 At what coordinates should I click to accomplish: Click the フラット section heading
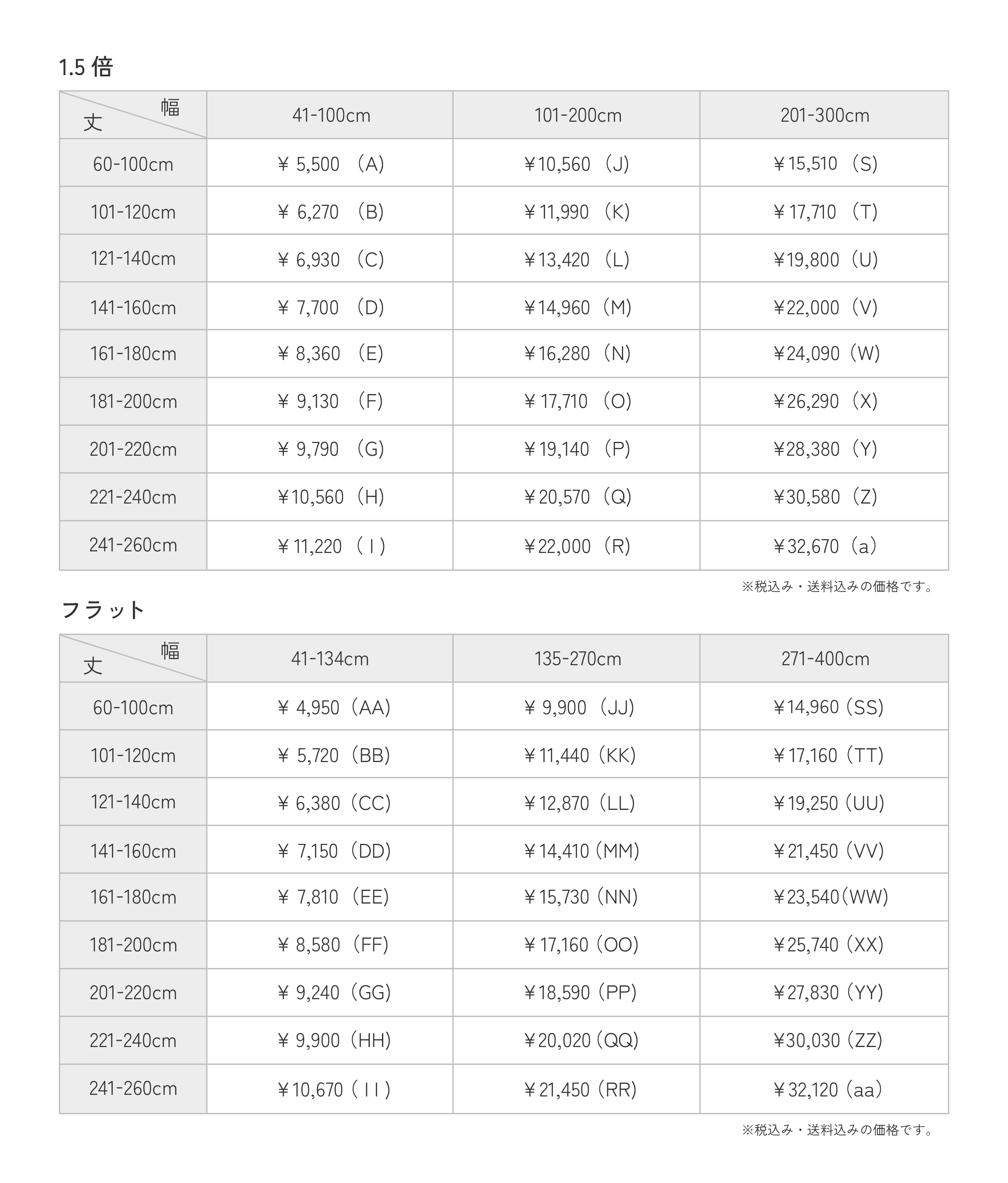(x=103, y=610)
